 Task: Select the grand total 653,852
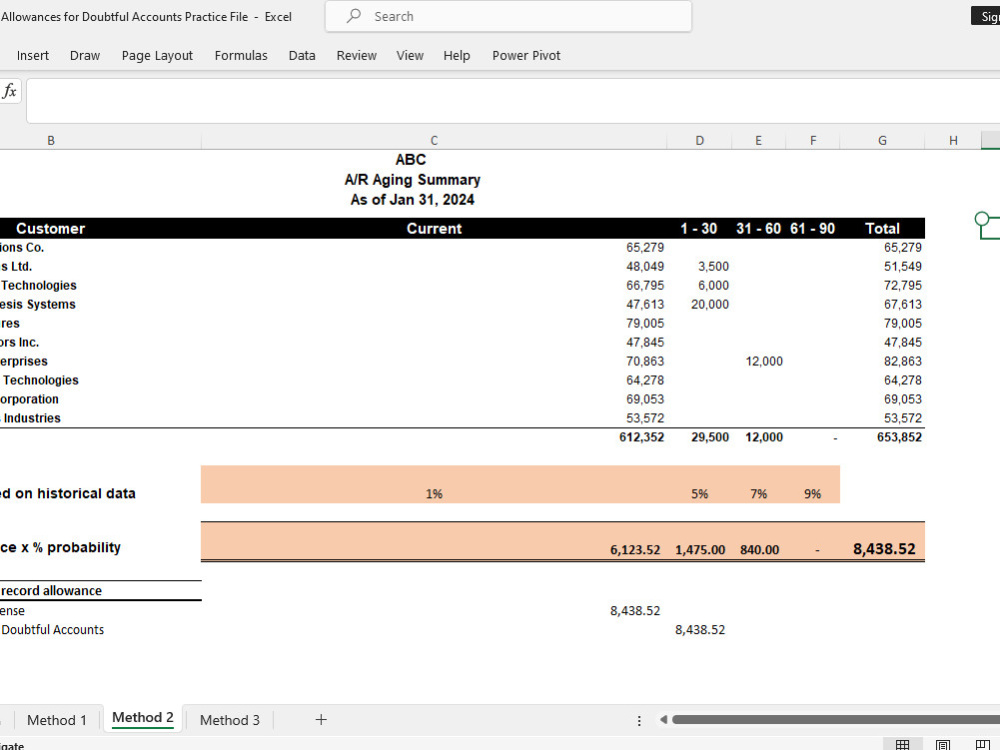[x=883, y=438]
